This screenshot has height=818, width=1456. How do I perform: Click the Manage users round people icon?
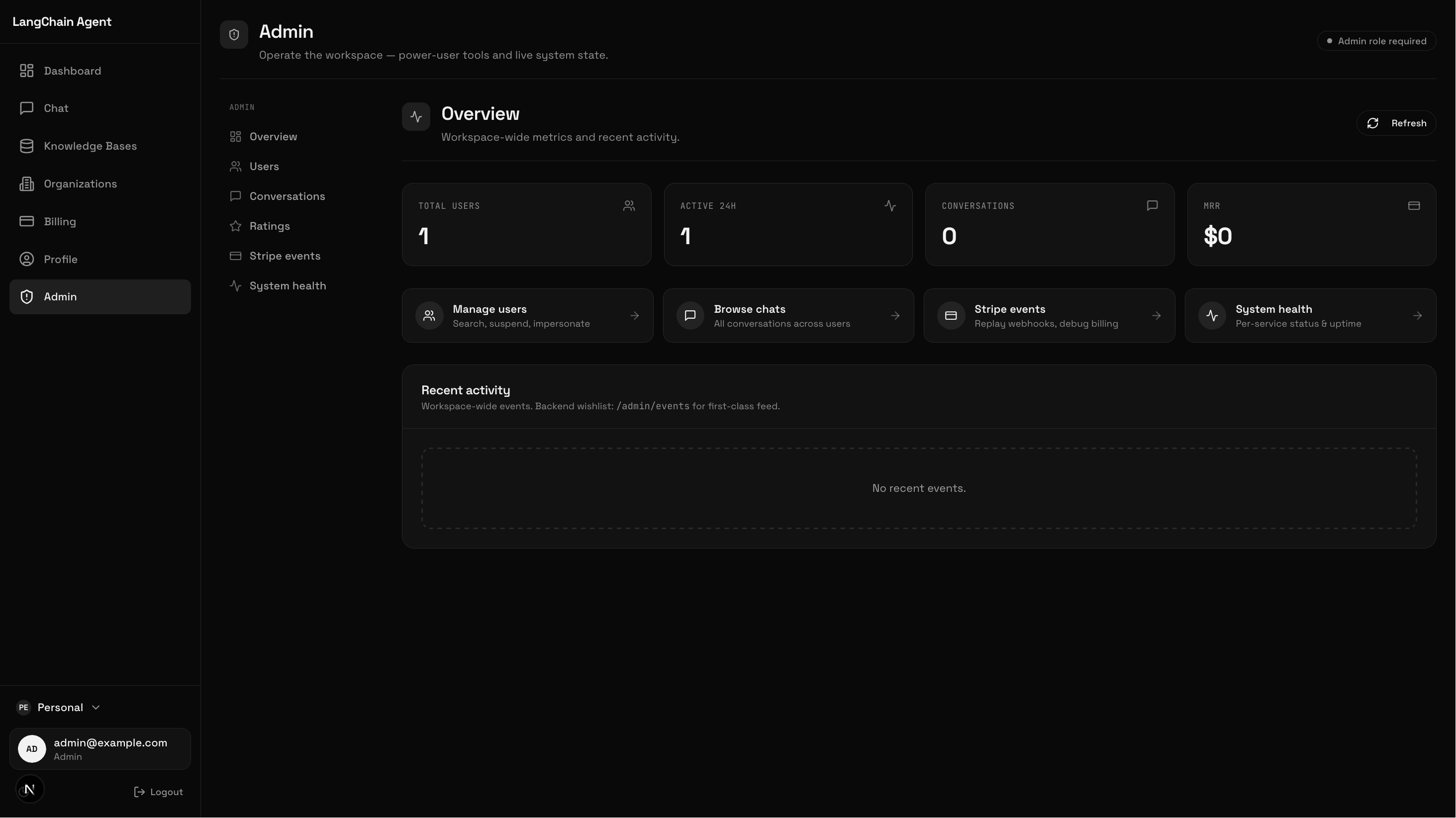pyautogui.click(x=430, y=316)
